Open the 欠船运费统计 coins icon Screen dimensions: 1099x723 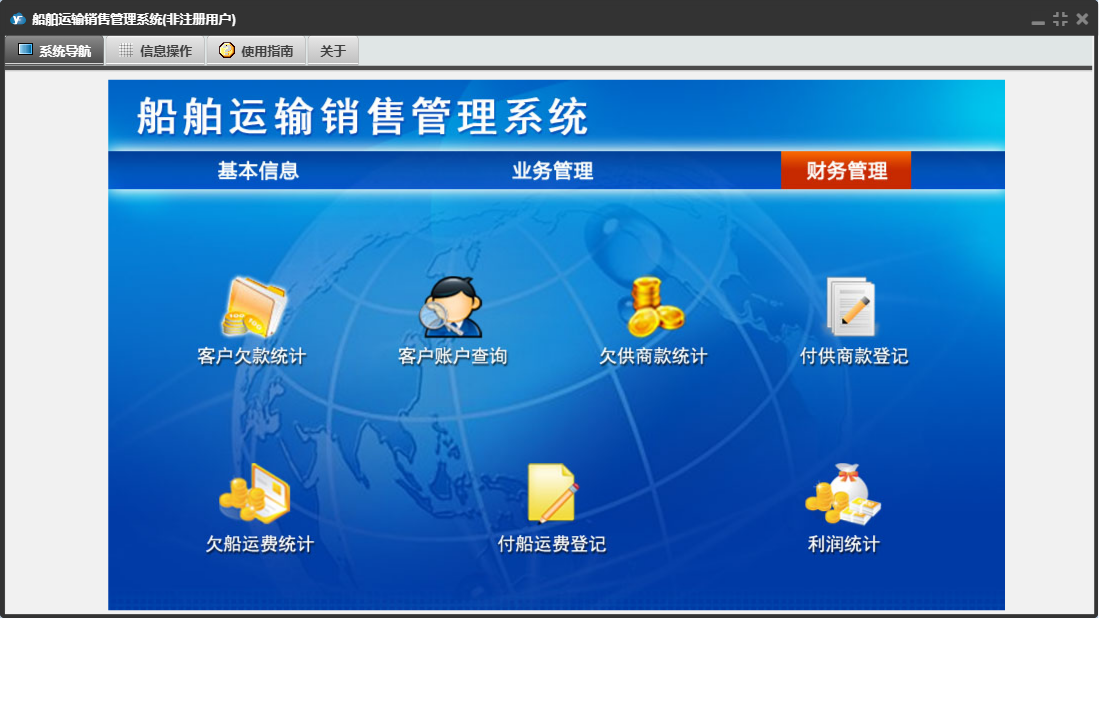click(255, 495)
